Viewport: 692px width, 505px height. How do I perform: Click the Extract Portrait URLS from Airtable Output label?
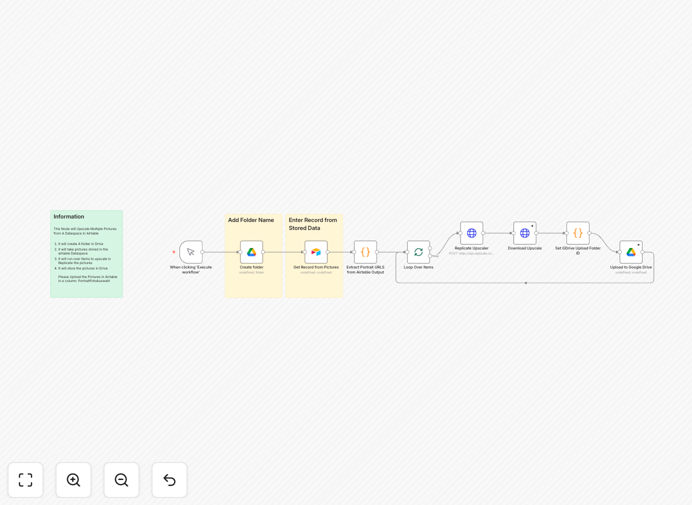(x=365, y=270)
